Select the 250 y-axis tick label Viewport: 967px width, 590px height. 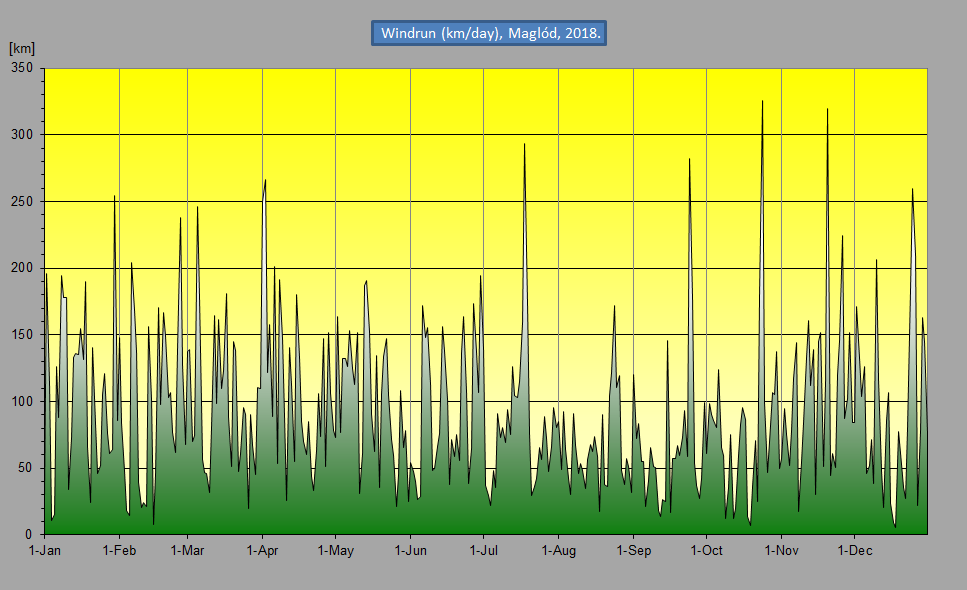coord(22,201)
